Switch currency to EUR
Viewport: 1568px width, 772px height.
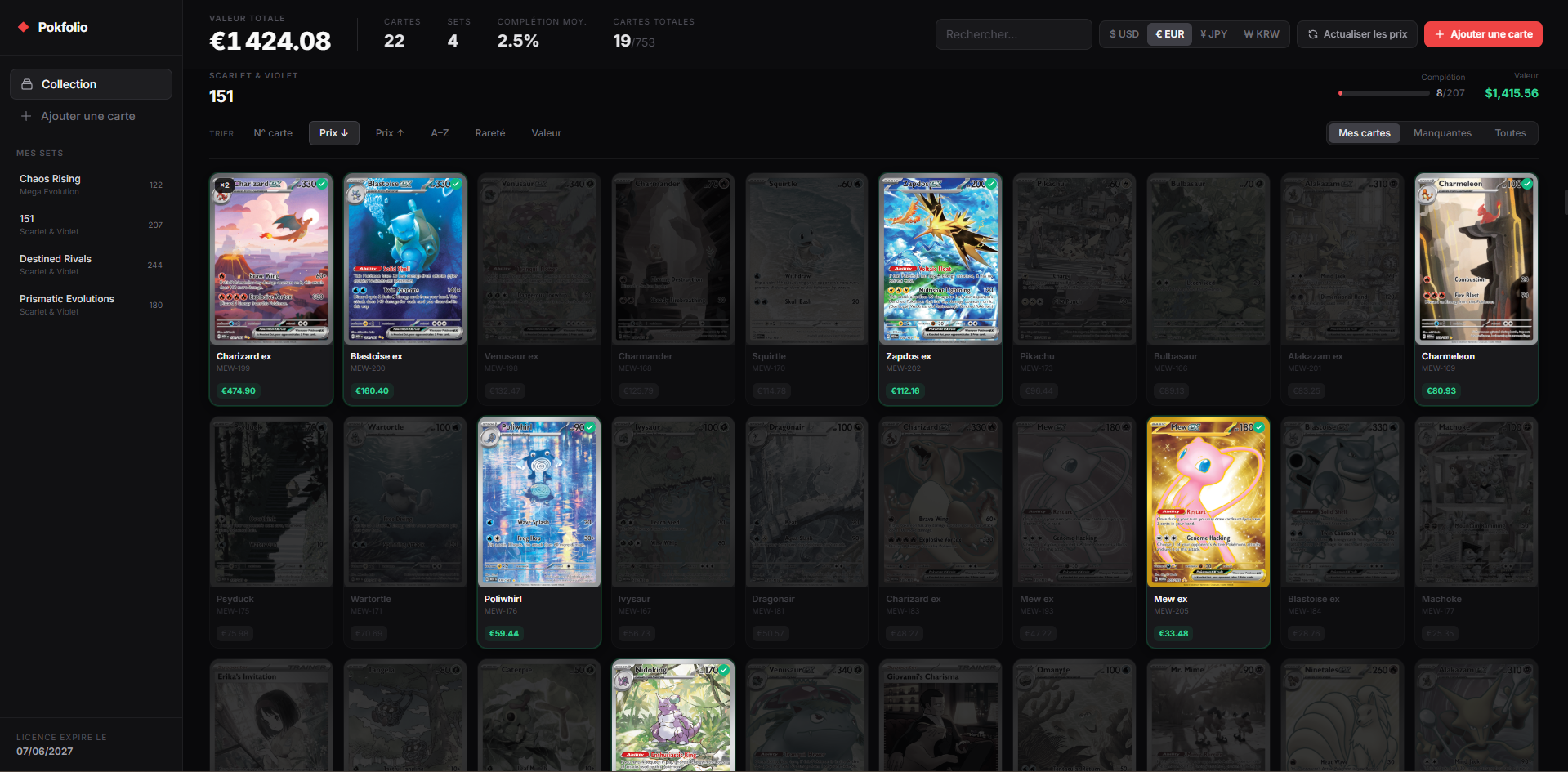[x=1170, y=34]
